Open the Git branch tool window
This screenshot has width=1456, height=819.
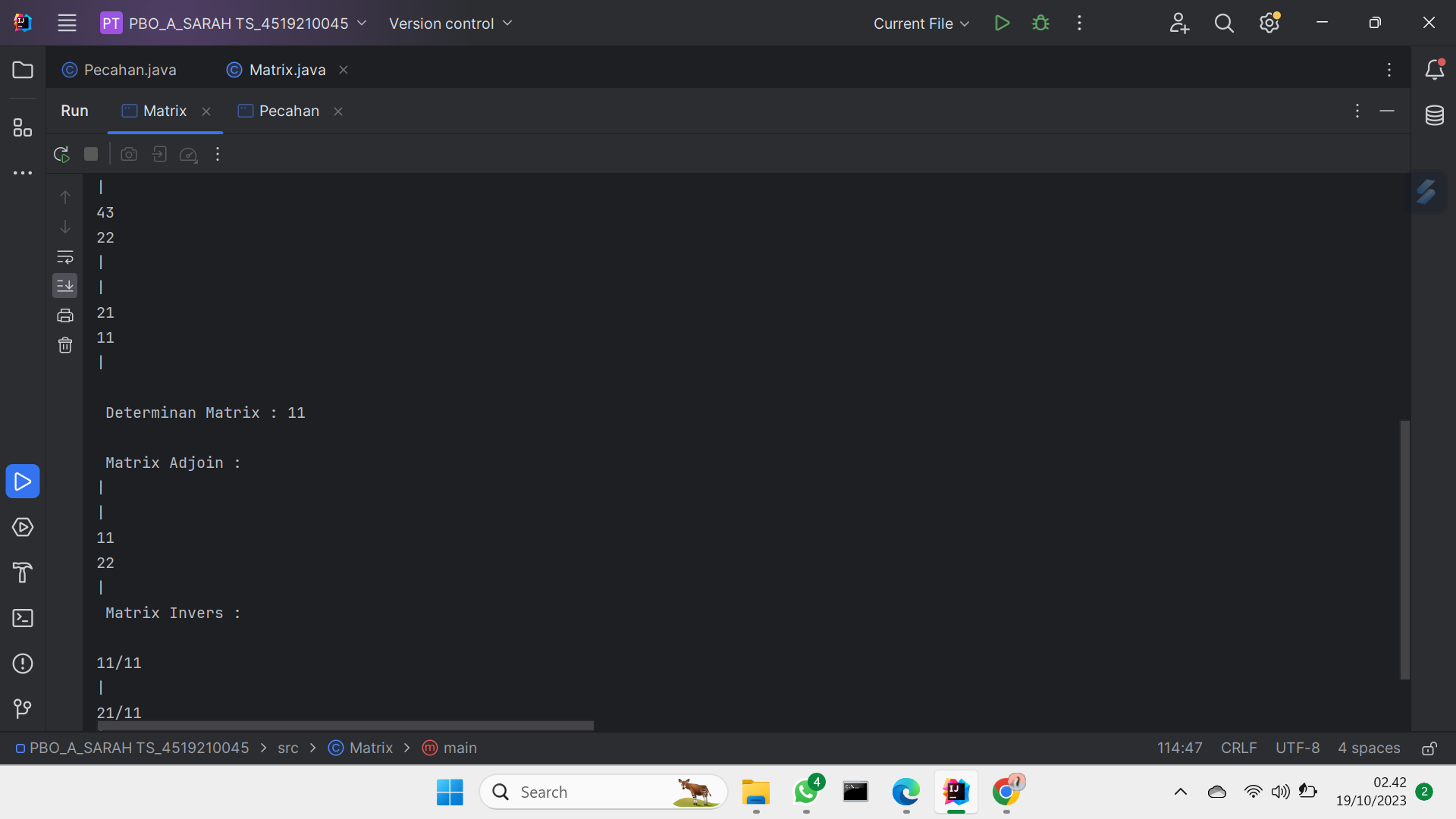23,708
